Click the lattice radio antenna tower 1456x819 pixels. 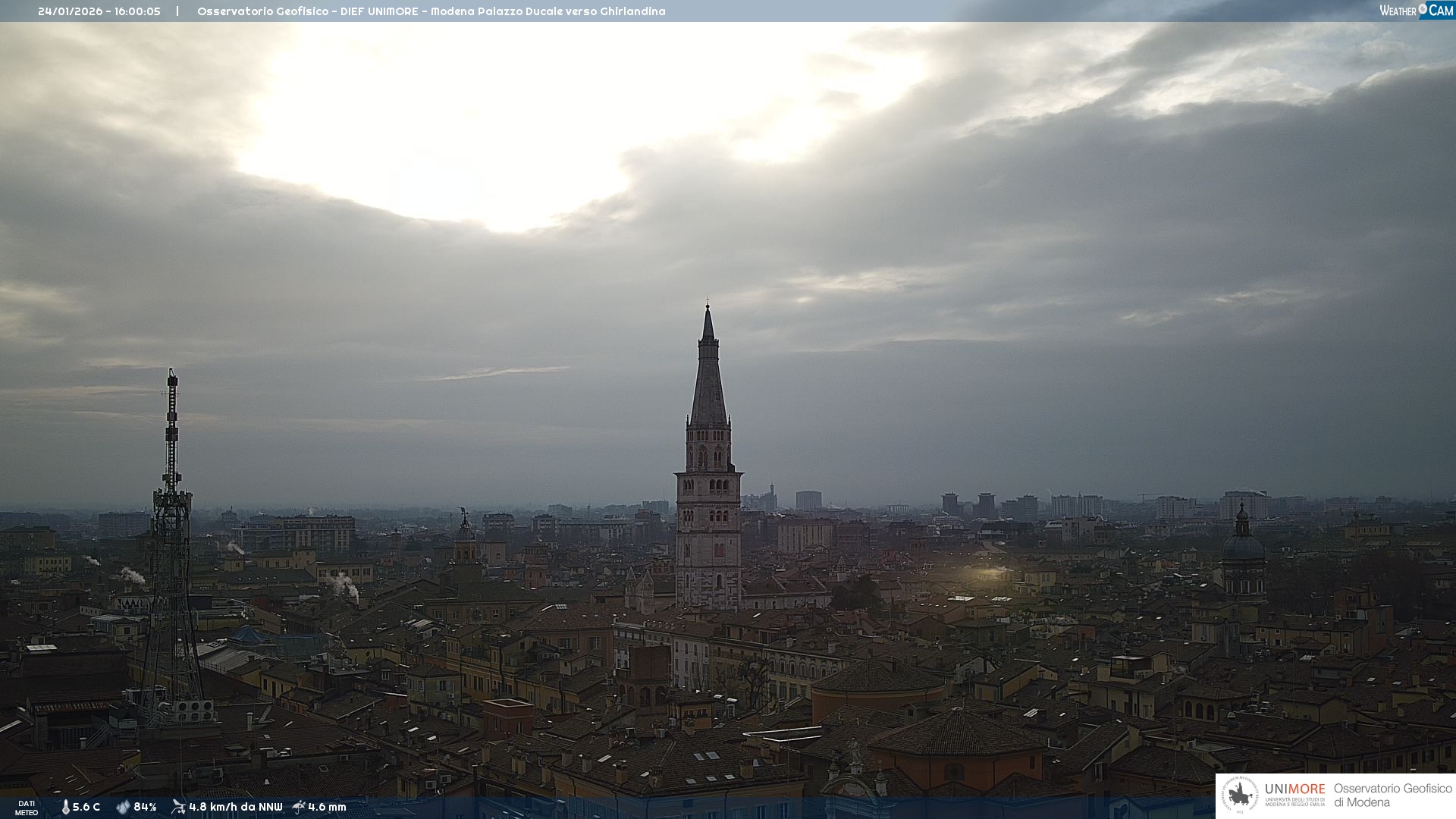[171, 546]
